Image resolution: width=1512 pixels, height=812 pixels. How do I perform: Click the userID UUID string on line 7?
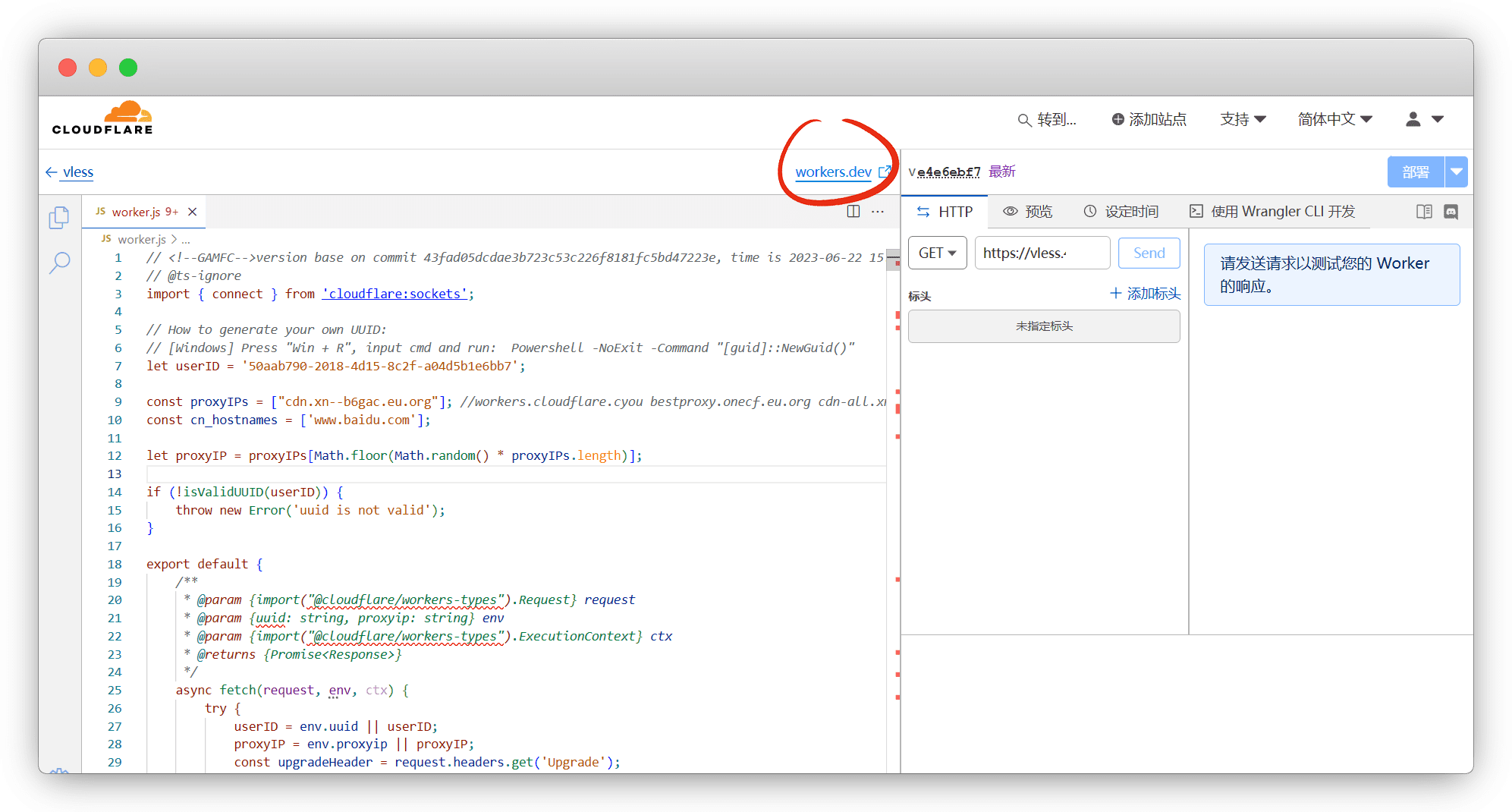click(380, 366)
